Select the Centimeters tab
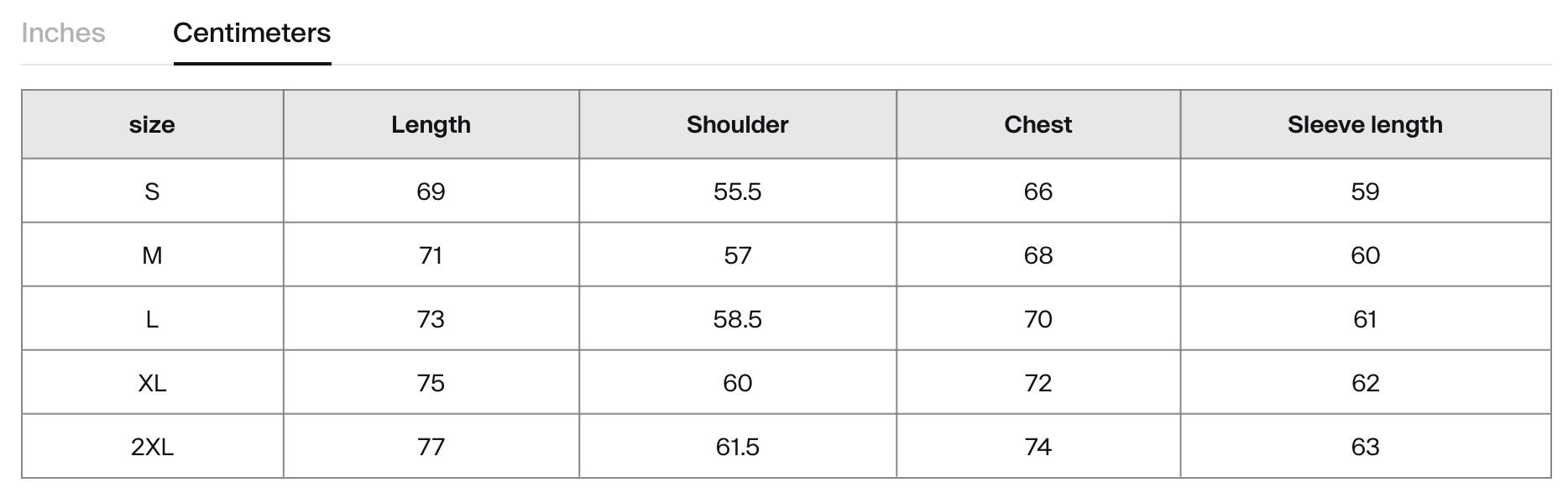The height and width of the screenshot is (493, 1568). [x=252, y=33]
